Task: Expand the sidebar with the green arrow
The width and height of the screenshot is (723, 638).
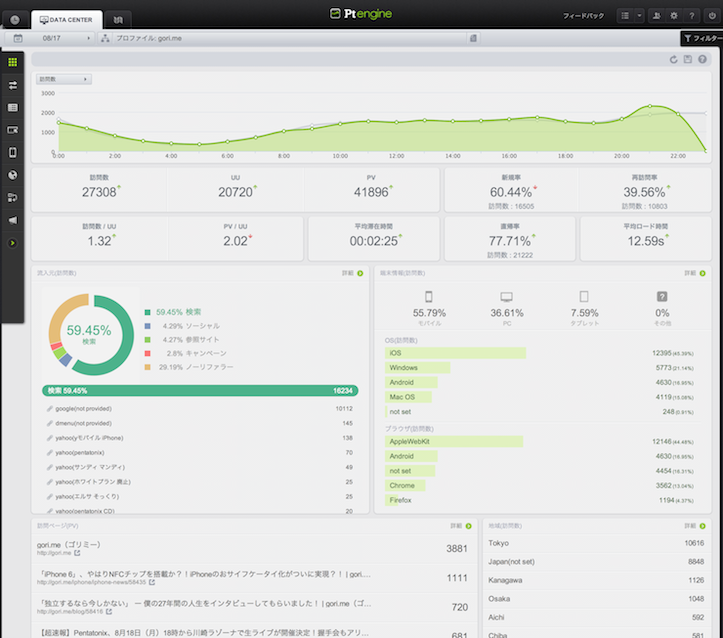Action: point(13,243)
